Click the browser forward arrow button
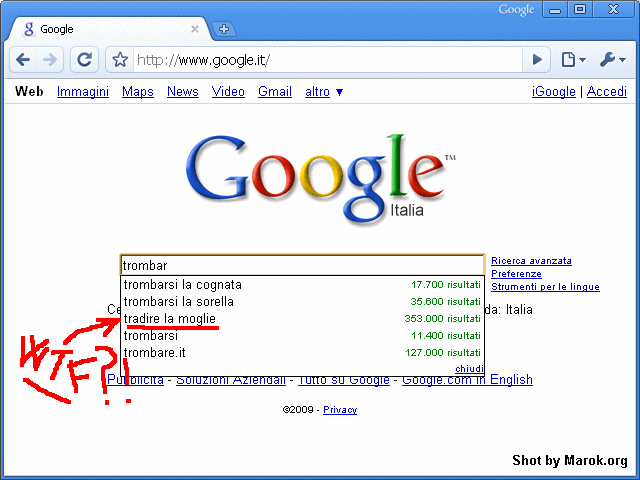 (50, 60)
